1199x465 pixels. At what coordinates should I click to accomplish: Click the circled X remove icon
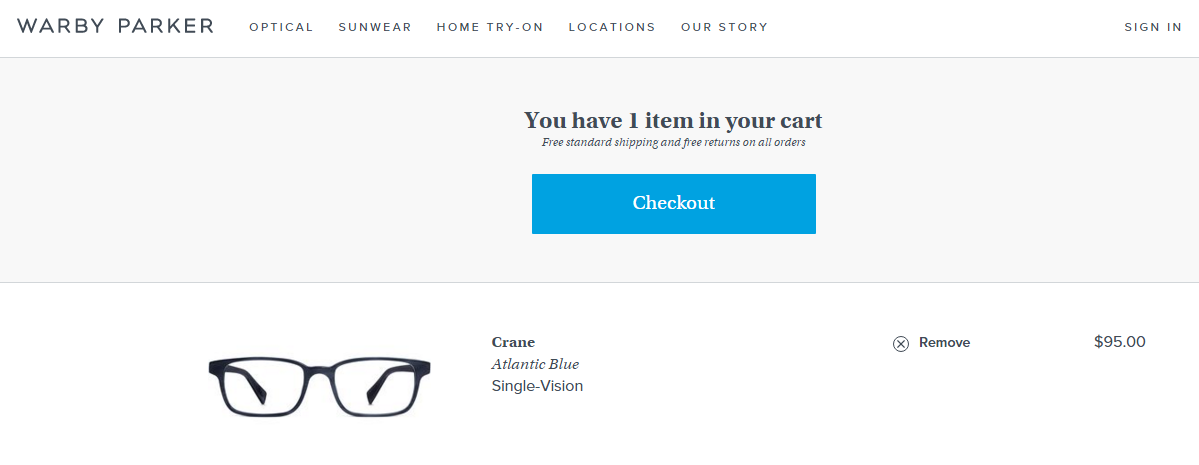tap(901, 343)
